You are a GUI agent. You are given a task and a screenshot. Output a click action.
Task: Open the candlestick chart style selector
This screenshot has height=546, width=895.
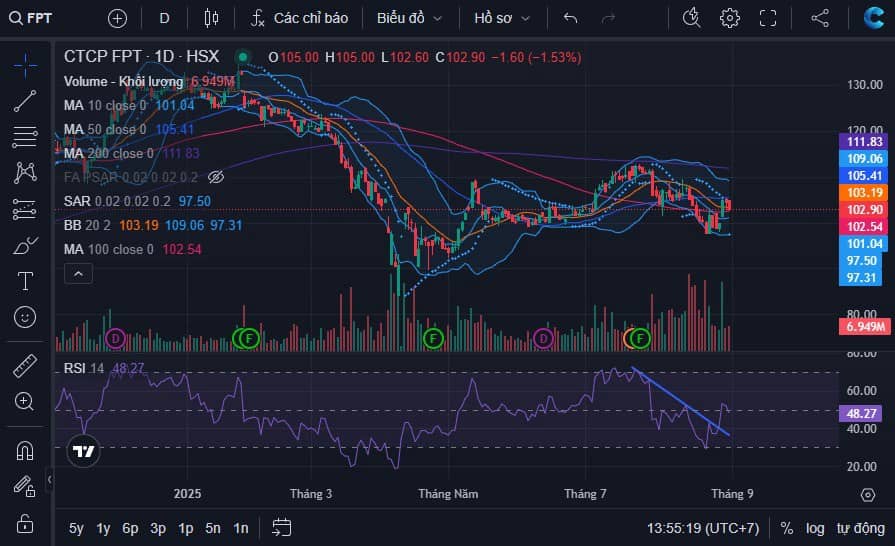coord(211,18)
